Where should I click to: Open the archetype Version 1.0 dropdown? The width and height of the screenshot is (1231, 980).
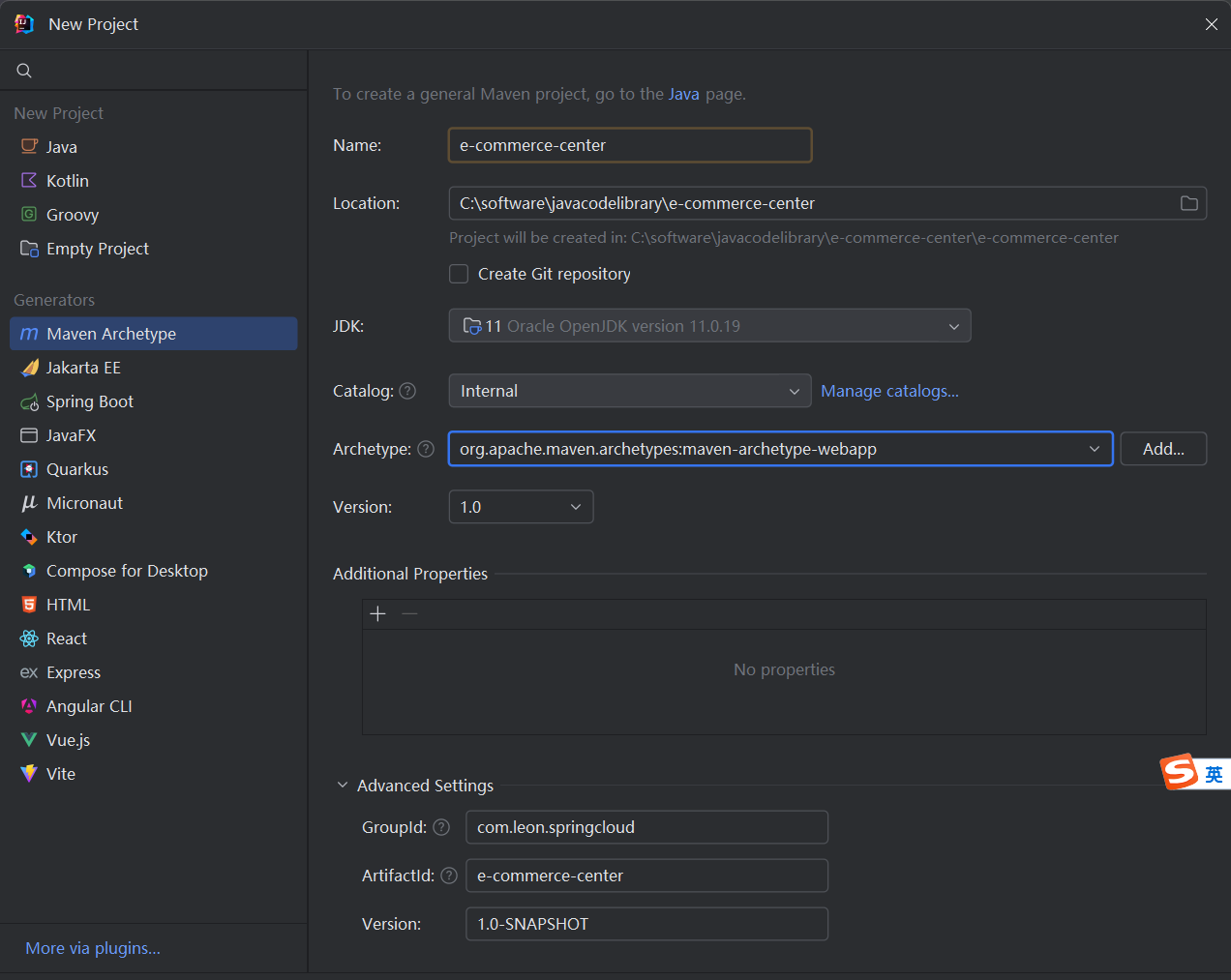575,507
